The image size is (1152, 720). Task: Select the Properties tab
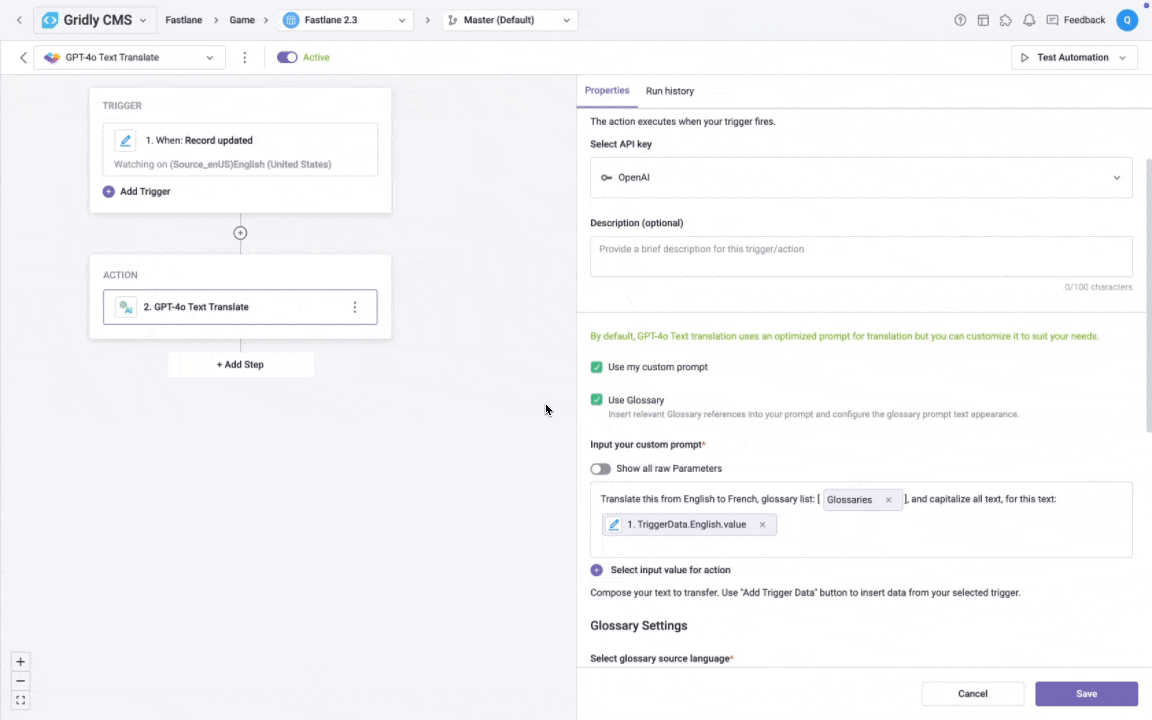pos(607,91)
